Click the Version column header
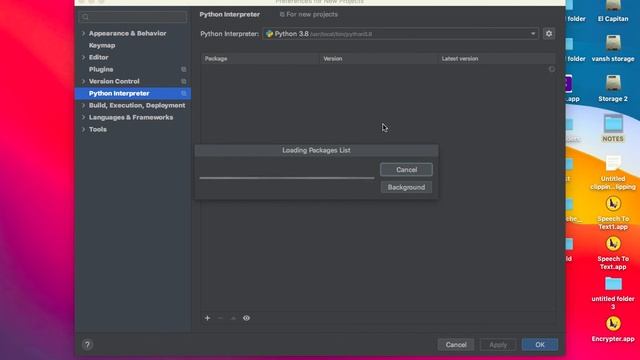 point(378,59)
